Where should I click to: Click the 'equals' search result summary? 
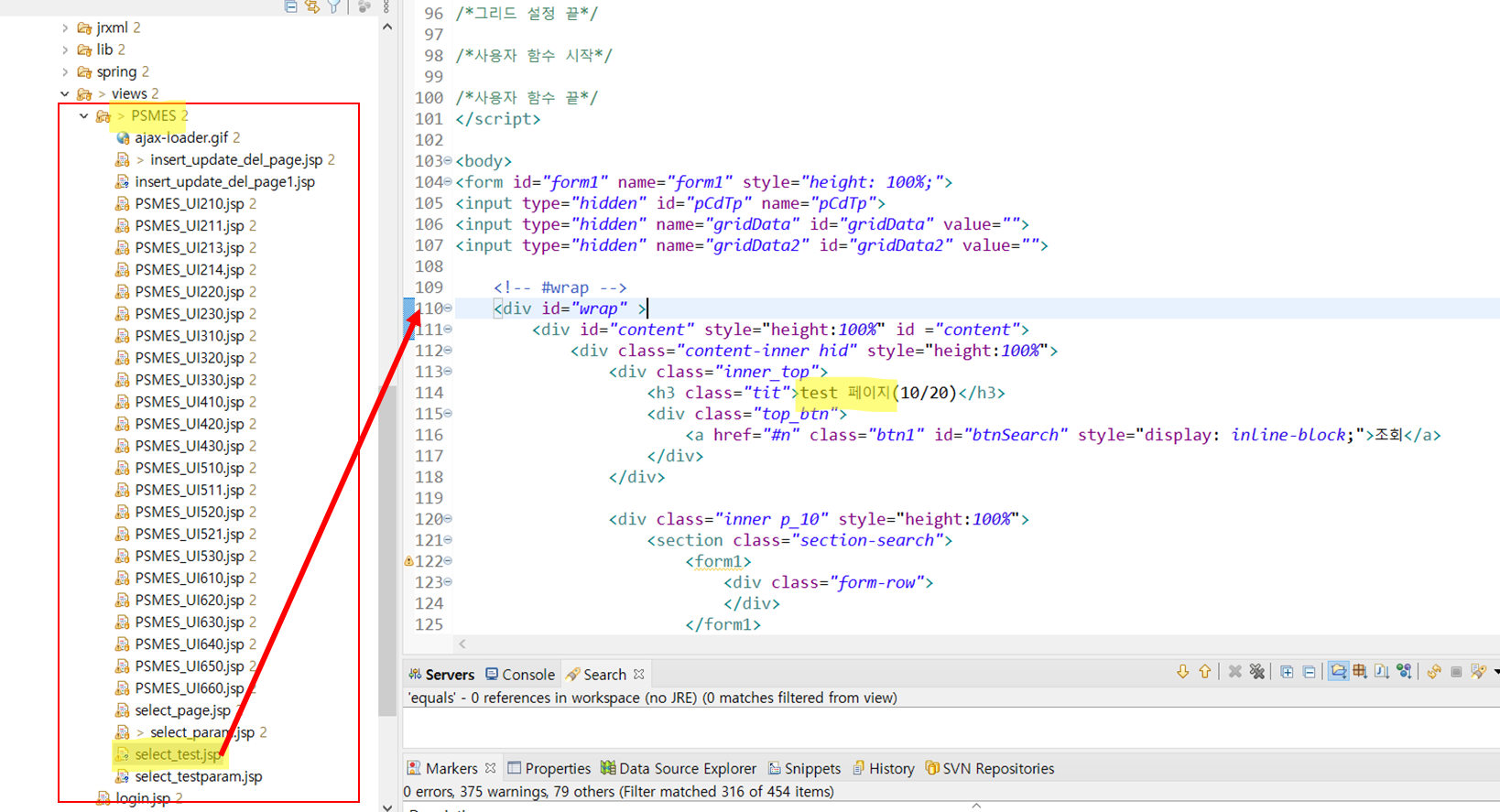click(x=652, y=698)
